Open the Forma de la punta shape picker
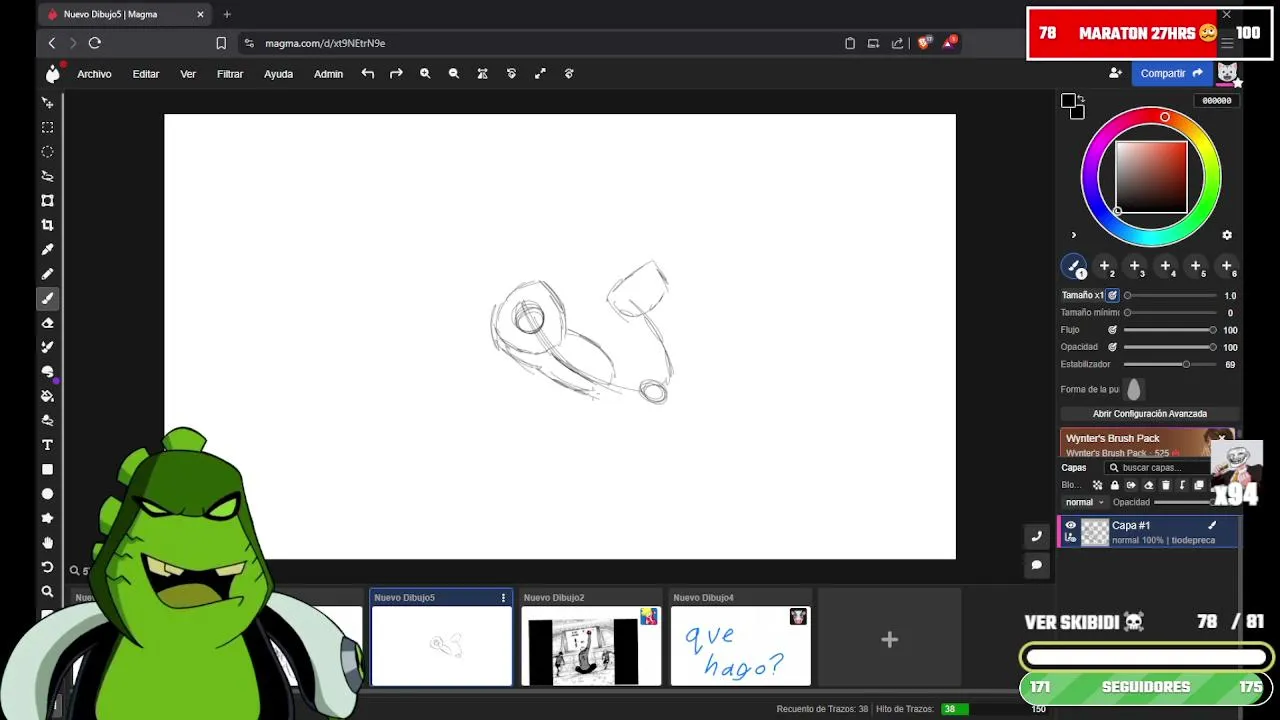The height and width of the screenshot is (720, 1280). pos(1133,390)
